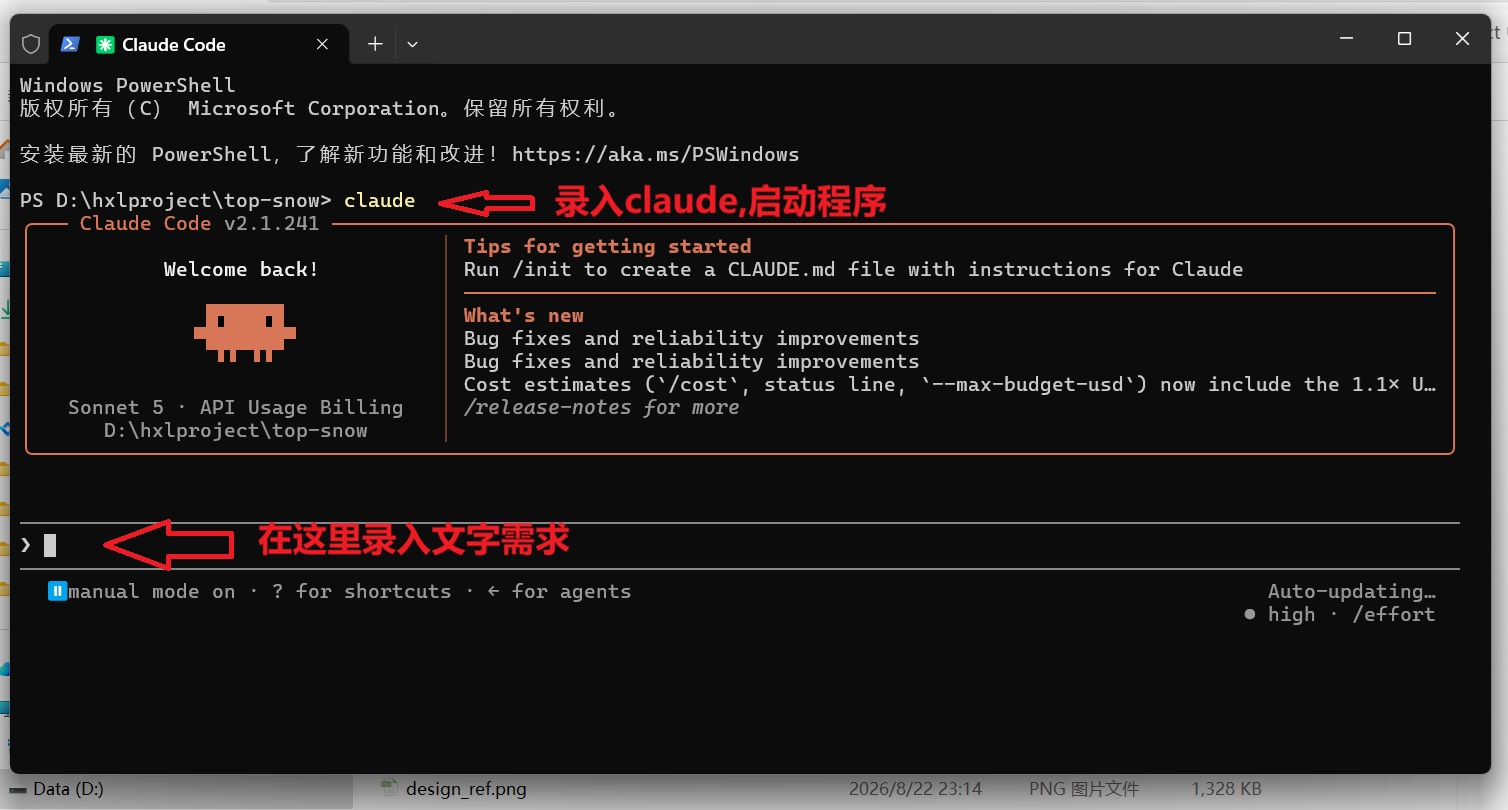Click the 1,328 KB size cell in Explorer

pos(1227,789)
